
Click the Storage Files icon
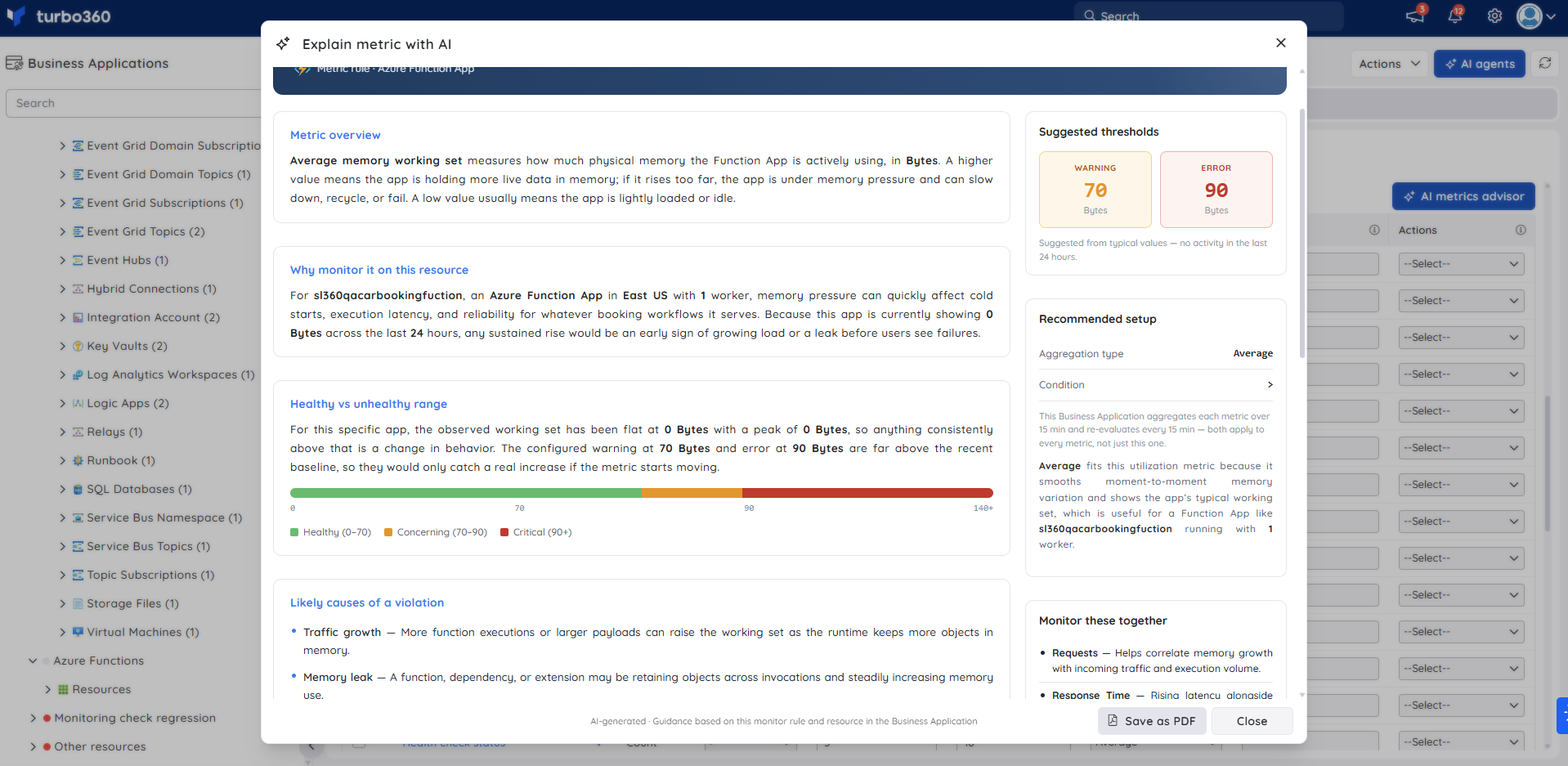click(78, 603)
